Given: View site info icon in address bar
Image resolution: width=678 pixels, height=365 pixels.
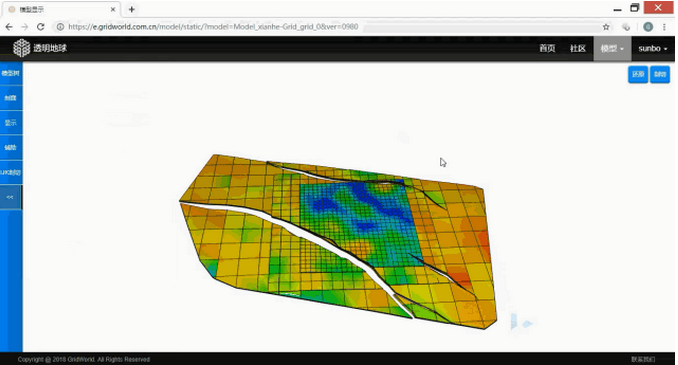Looking at the screenshot, I should tap(60, 27).
